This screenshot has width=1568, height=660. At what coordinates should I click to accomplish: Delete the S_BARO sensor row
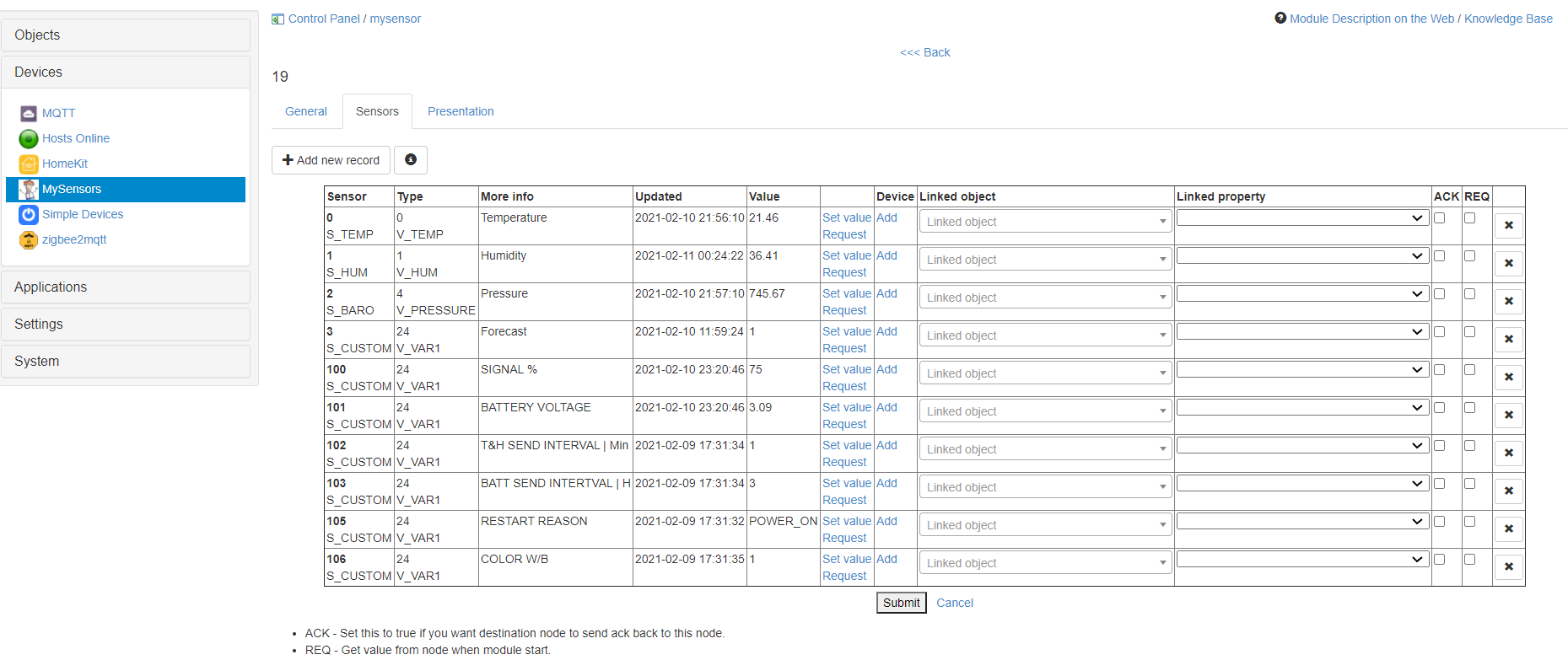point(1509,302)
